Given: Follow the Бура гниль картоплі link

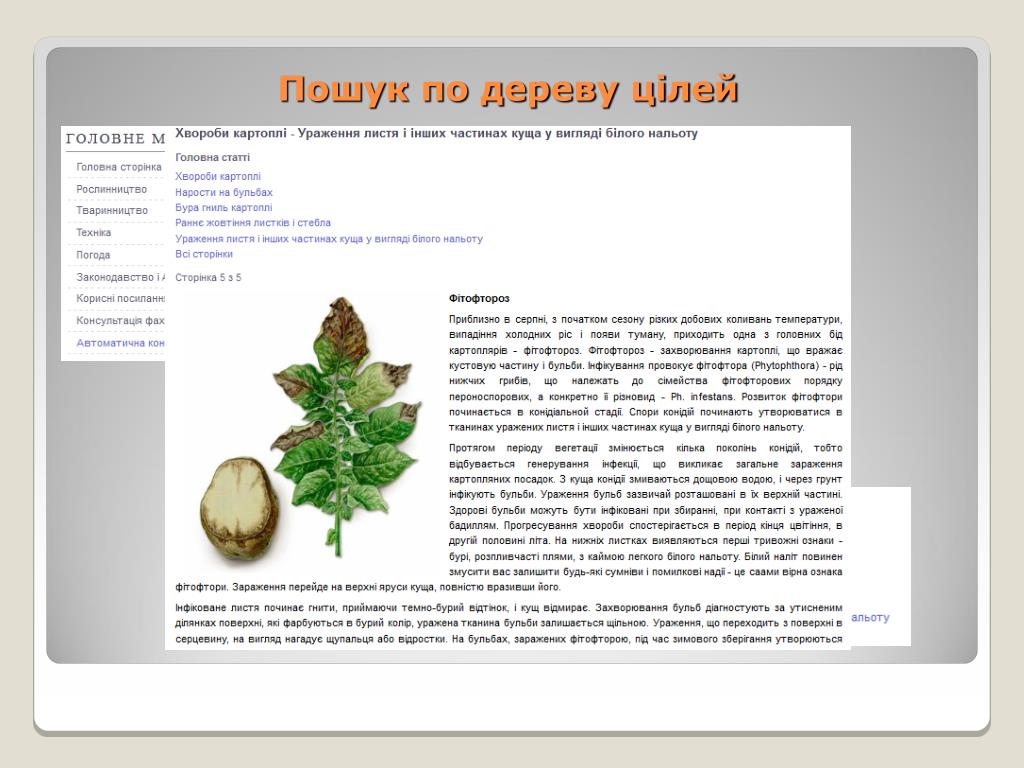Looking at the screenshot, I should click(x=223, y=208).
